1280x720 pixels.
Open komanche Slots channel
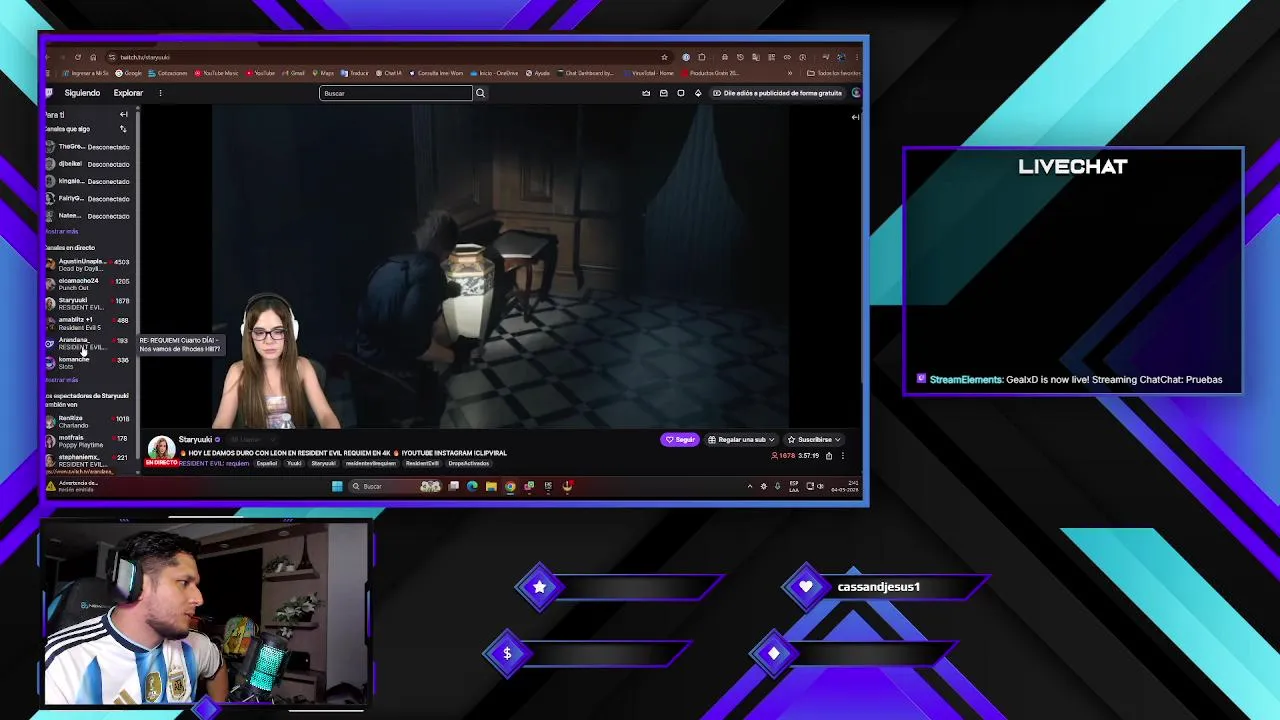click(88, 362)
